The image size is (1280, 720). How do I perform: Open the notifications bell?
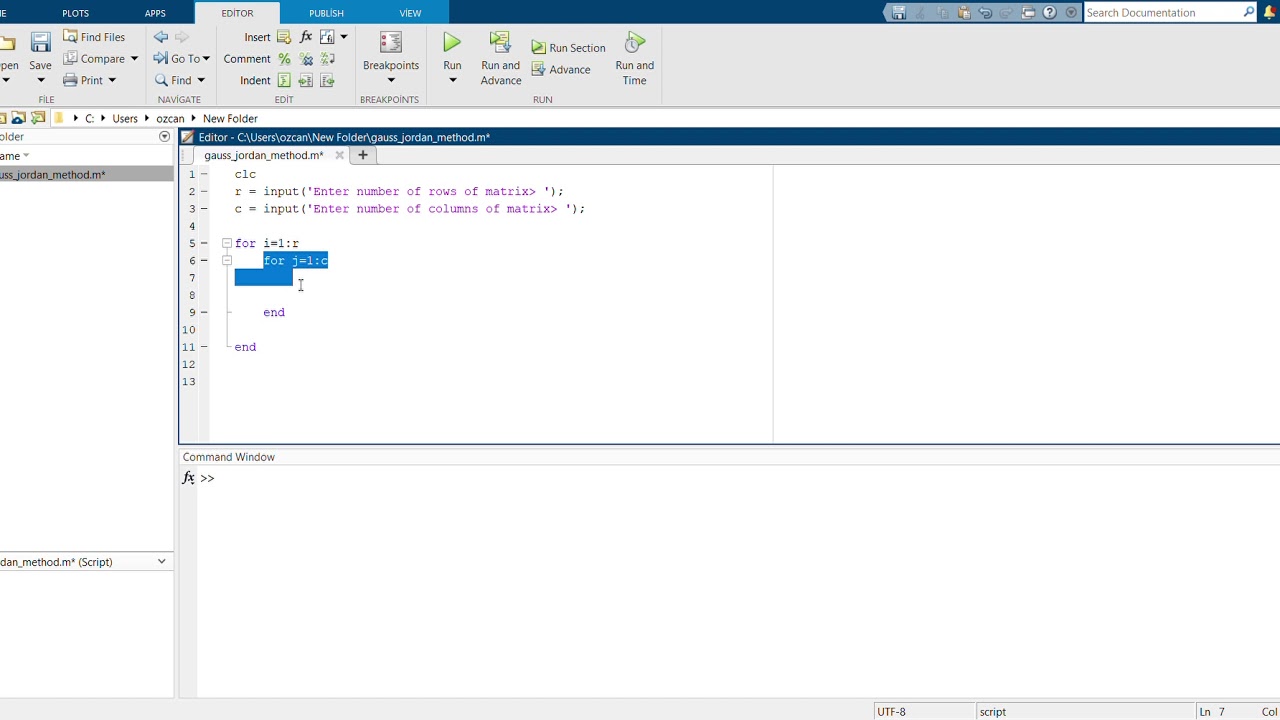[x=1270, y=13]
